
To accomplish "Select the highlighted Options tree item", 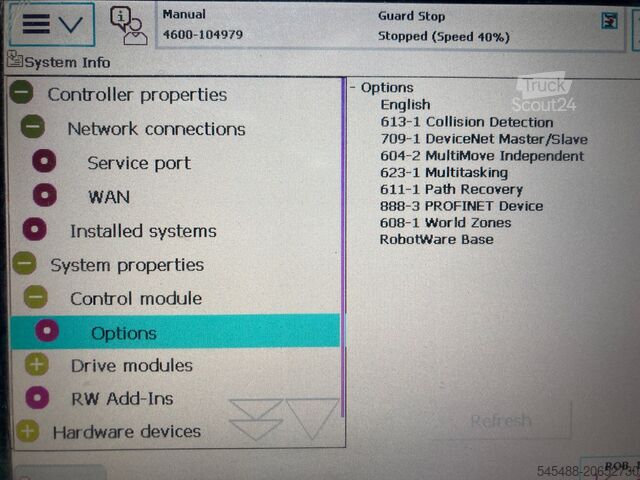I will 176,331.
